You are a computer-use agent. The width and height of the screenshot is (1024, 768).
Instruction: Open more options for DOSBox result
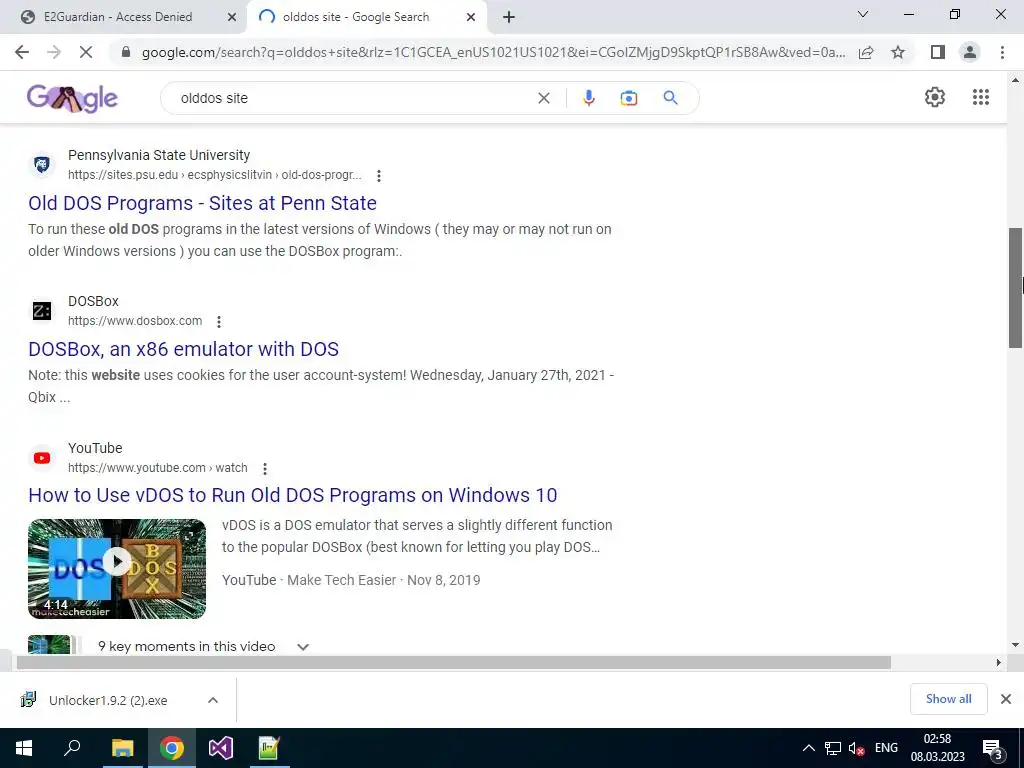(x=219, y=321)
